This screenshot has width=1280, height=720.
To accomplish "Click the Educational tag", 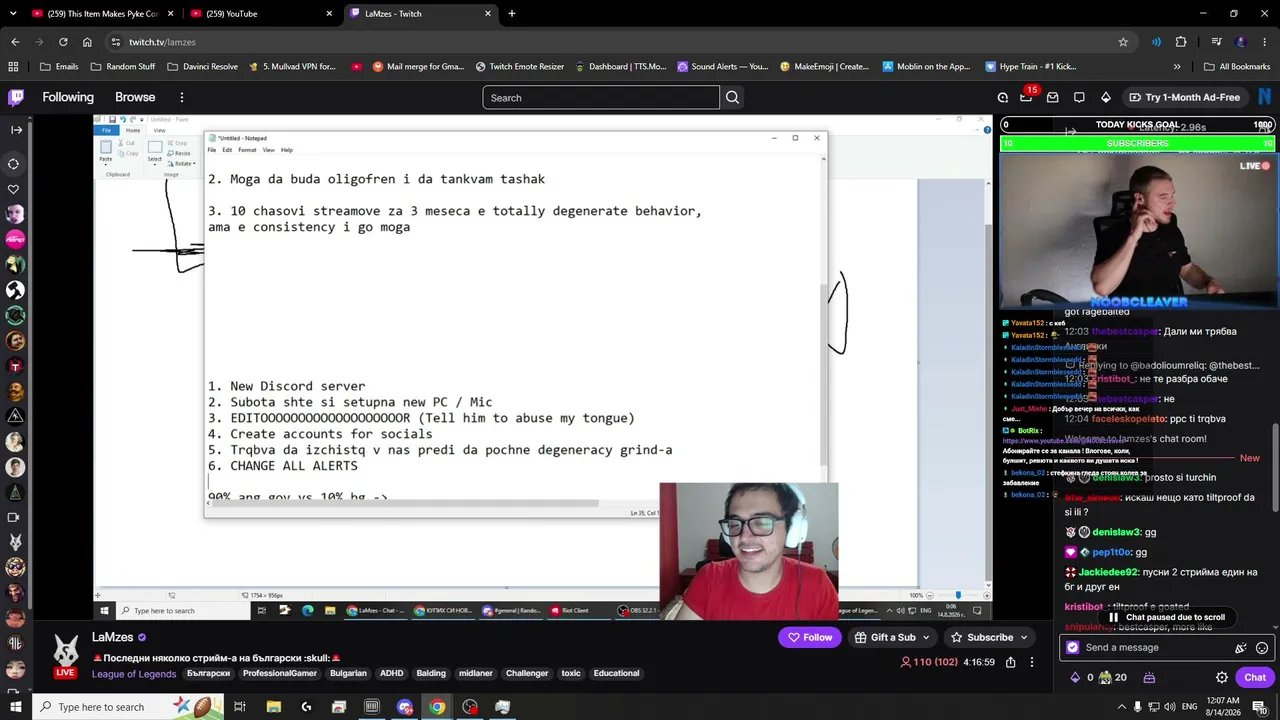I will pos(616,674).
